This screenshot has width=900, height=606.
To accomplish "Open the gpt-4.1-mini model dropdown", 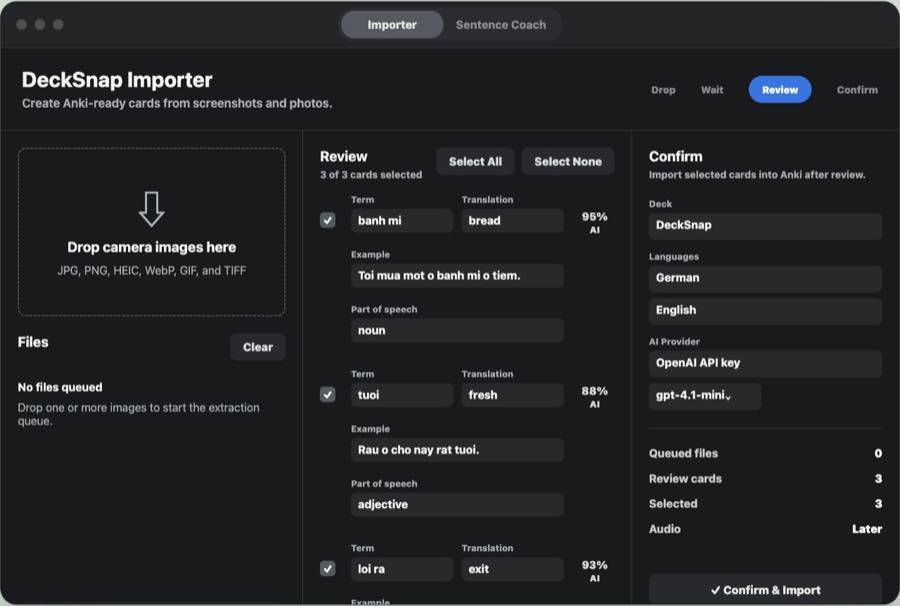I will coord(705,396).
